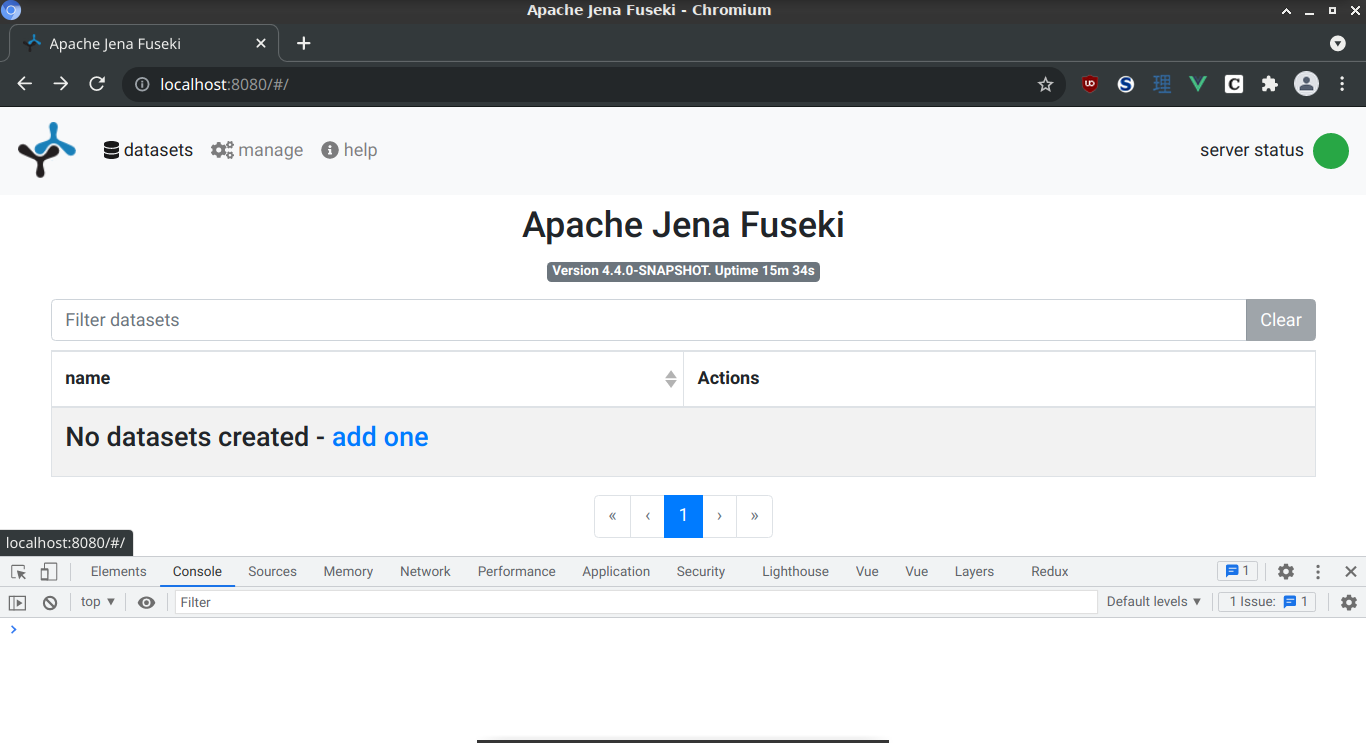Screen dimensions: 1366x743
Task: View site information for localhost
Action: pos(142,85)
